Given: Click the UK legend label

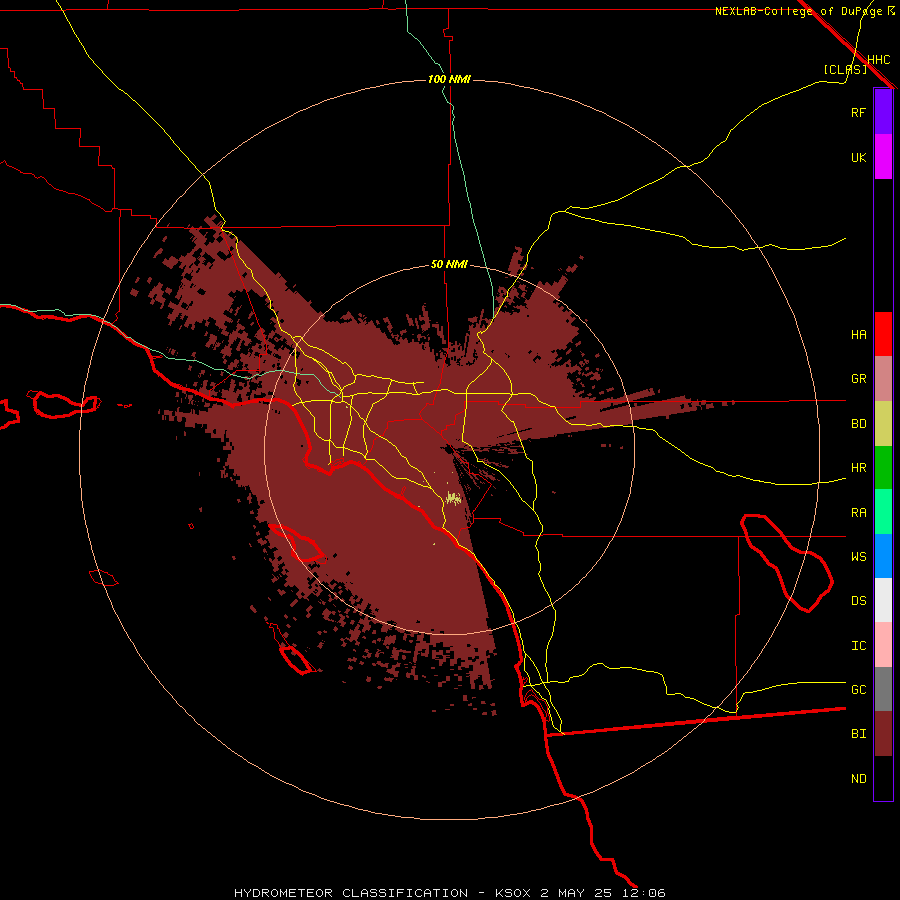Looking at the screenshot, I should tap(858, 157).
